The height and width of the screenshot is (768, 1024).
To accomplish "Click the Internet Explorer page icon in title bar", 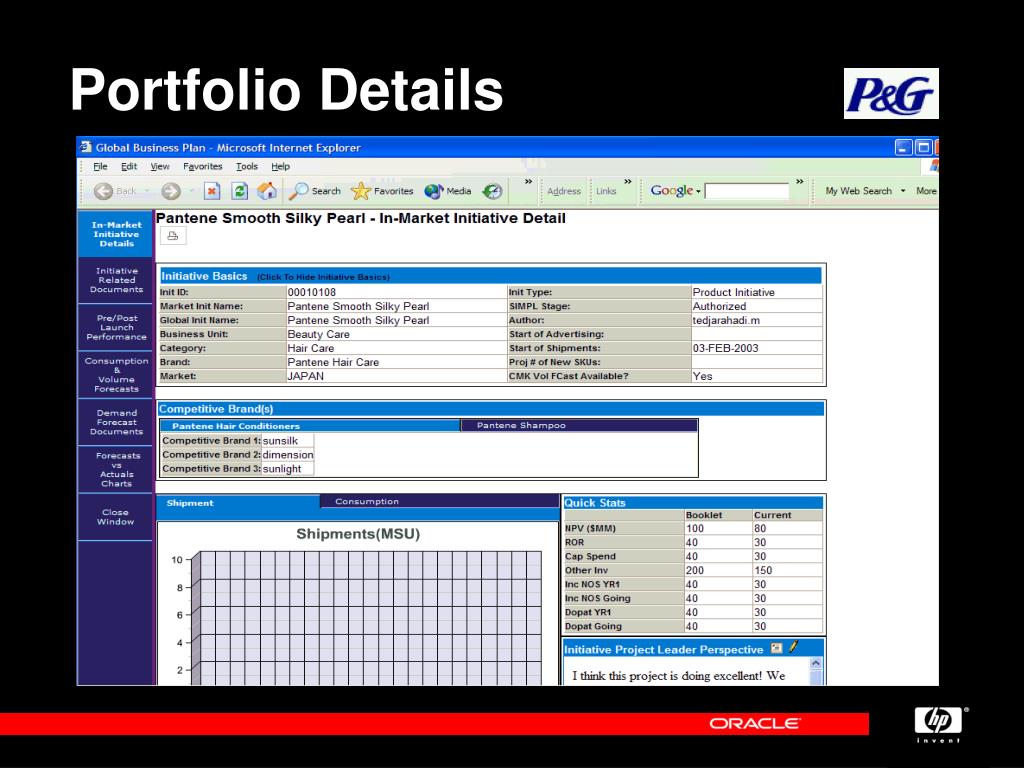I will 86,147.
